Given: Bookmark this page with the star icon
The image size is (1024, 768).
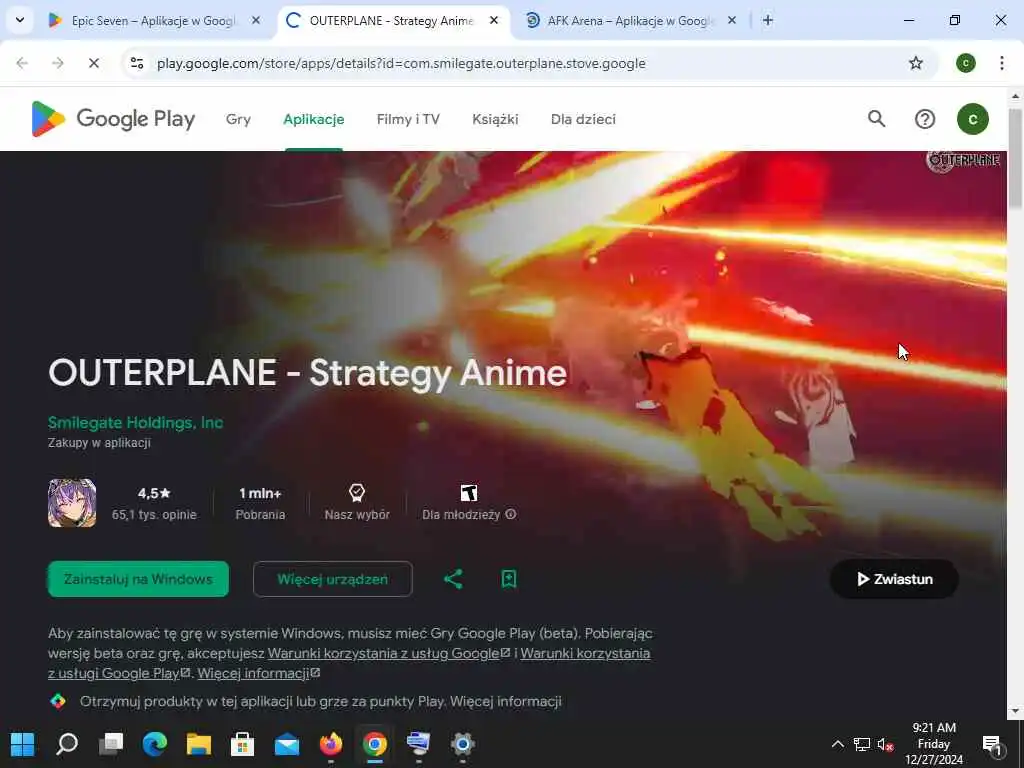Looking at the screenshot, I should point(916,63).
